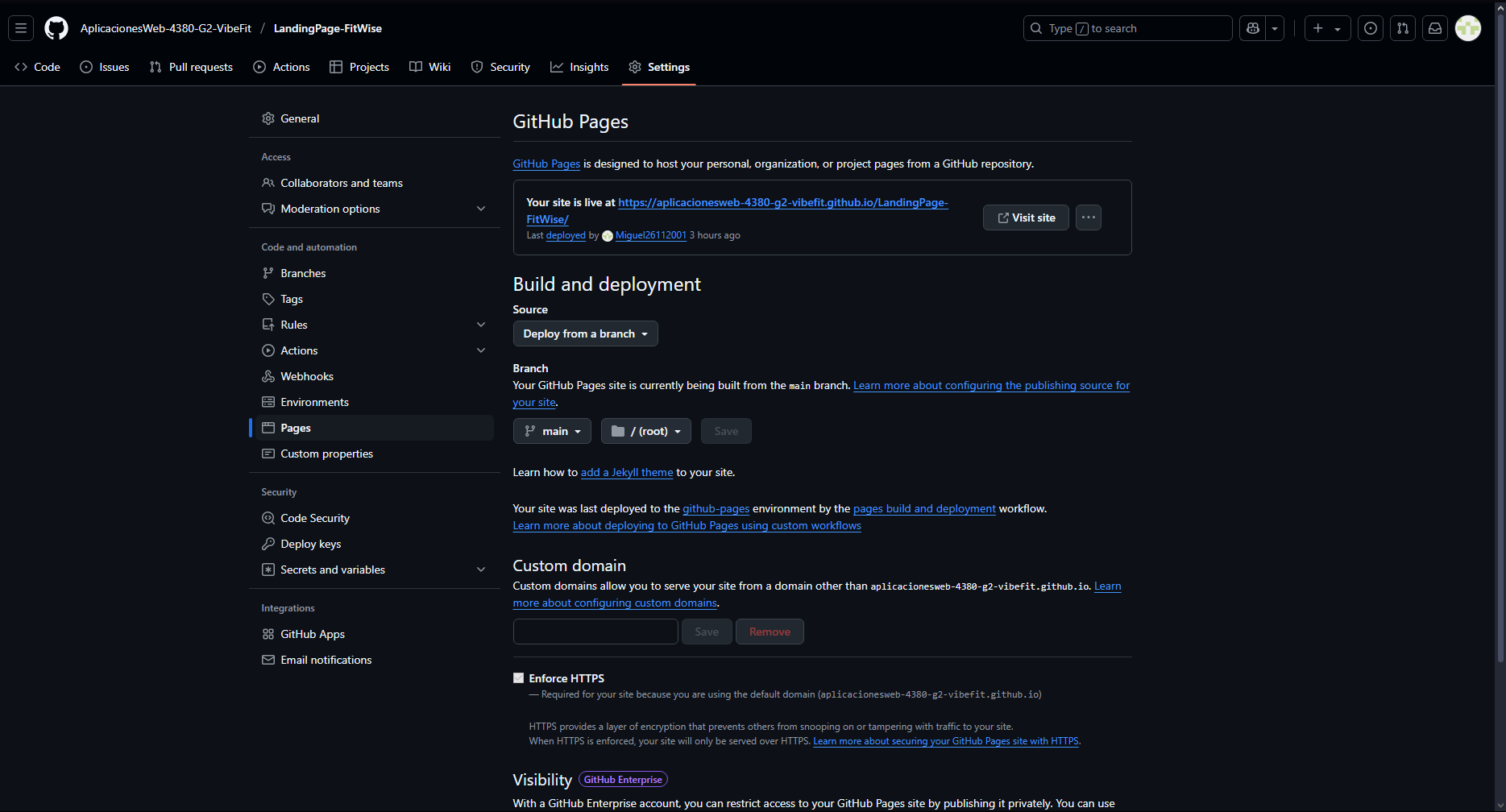Screen dimensions: 1506x812
Task: Open the hamburger navigation menu
Action: tap(21, 28)
